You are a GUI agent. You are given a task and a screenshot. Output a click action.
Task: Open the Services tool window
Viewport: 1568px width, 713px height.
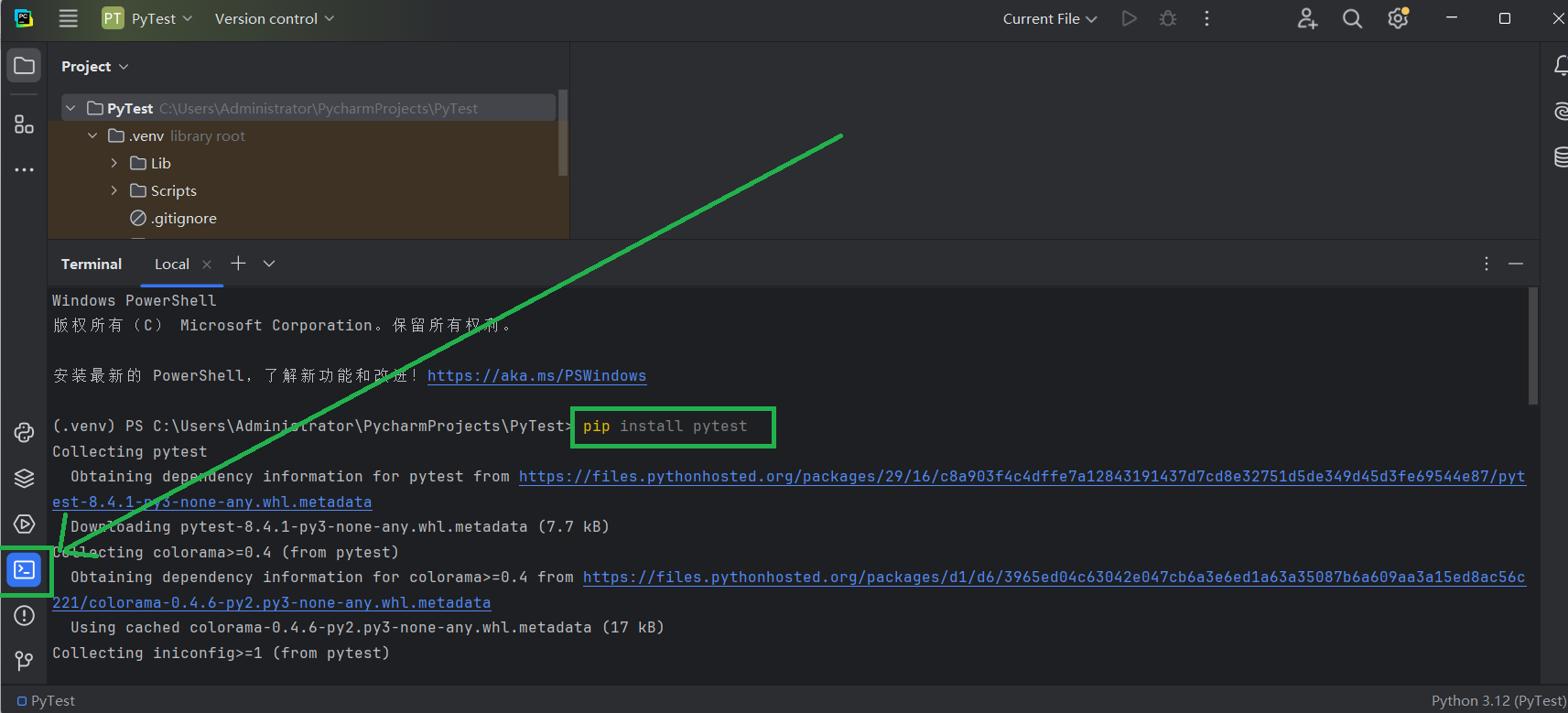coord(25,524)
